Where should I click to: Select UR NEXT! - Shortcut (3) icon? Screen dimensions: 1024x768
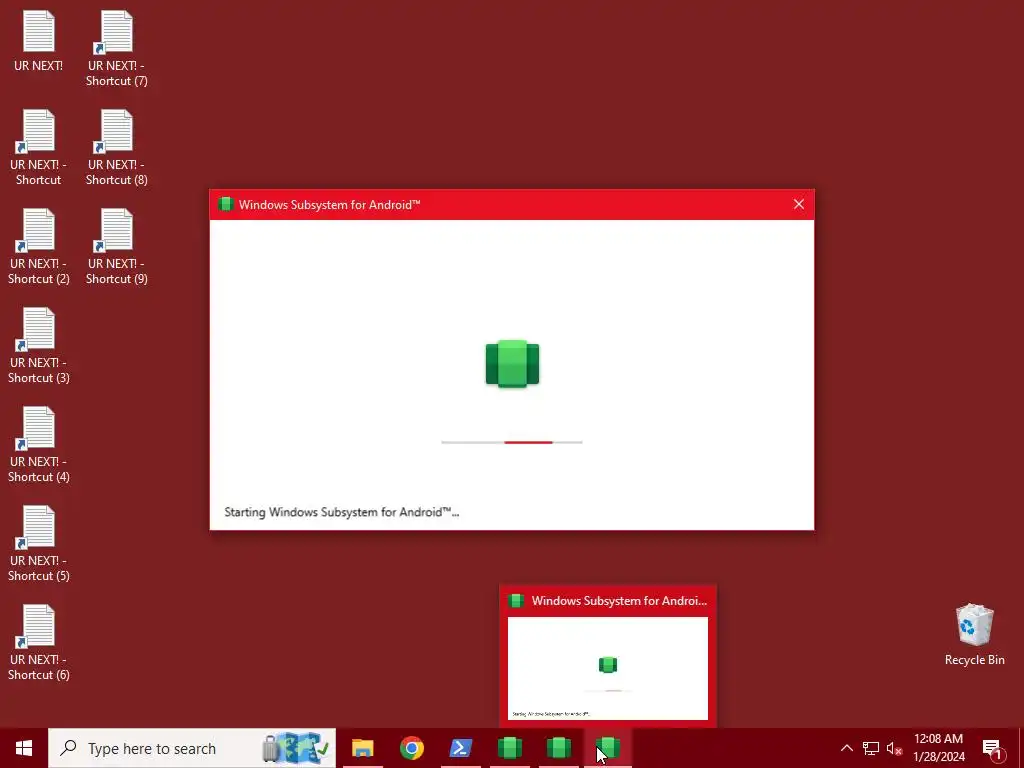click(39, 345)
